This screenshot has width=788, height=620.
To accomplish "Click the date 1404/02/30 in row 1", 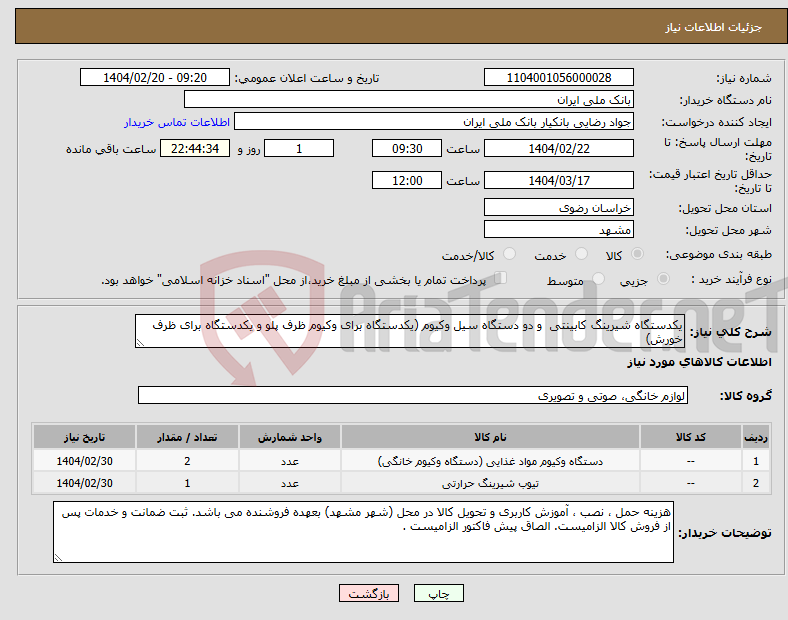I will pyautogui.click(x=84, y=461).
